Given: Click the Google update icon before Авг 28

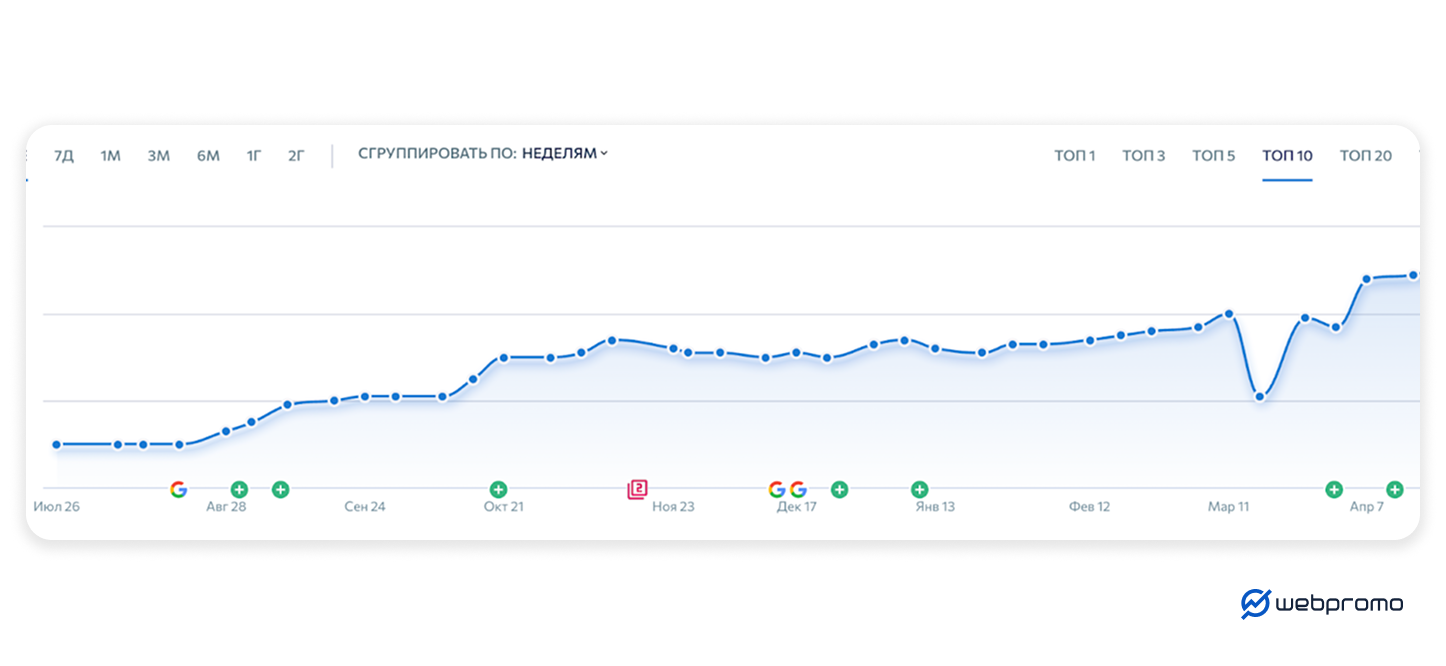Looking at the screenshot, I should tap(178, 489).
